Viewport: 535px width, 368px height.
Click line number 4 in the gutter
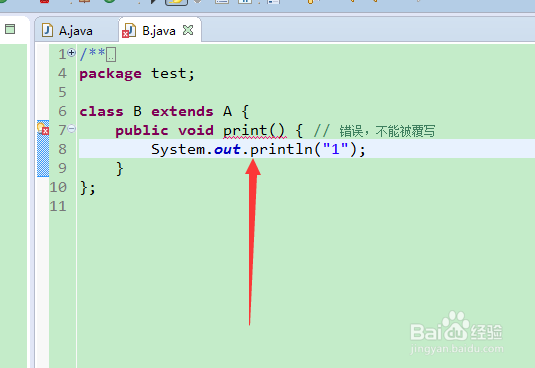point(62,73)
